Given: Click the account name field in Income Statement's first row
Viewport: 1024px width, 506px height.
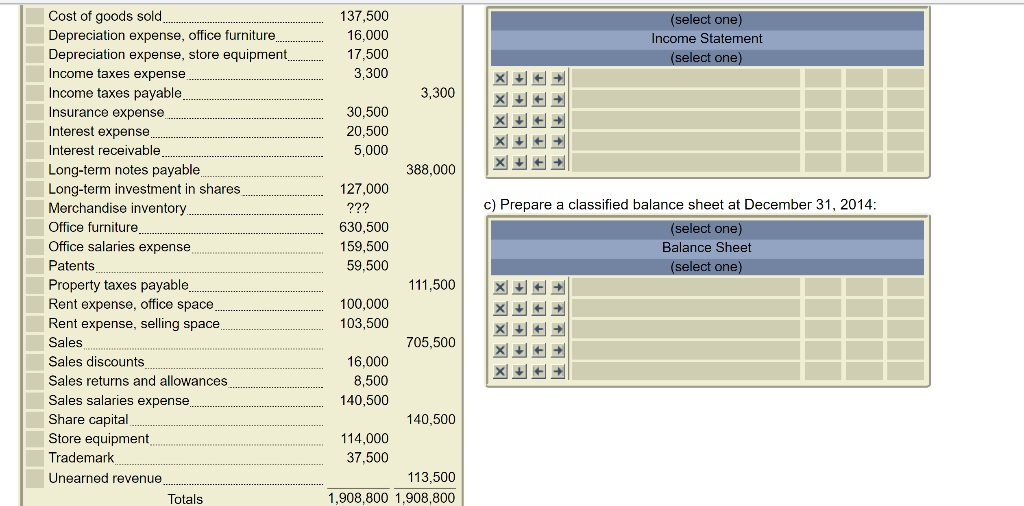Looking at the screenshot, I should (686, 78).
